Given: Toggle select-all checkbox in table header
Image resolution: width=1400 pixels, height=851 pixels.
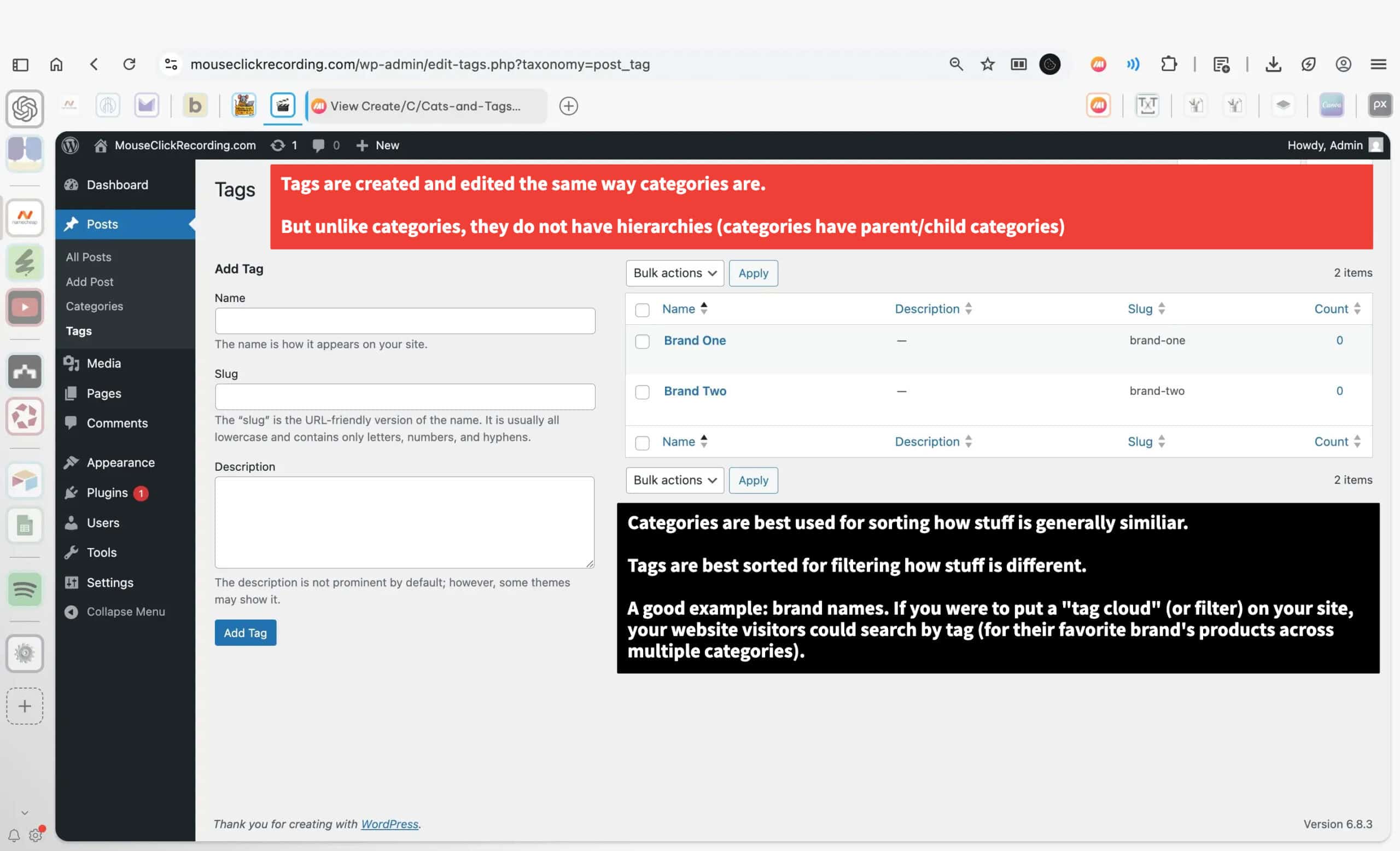Looking at the screenshot, I should (x=642, y=310).
